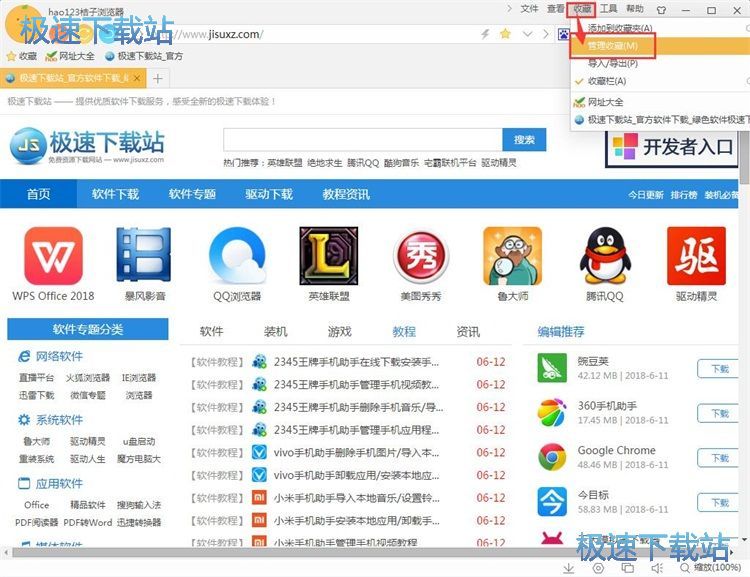750x577 pixels.
Task: Select 添加到收藏夹(A) menu entry
Action: click(x=660, y=28)
